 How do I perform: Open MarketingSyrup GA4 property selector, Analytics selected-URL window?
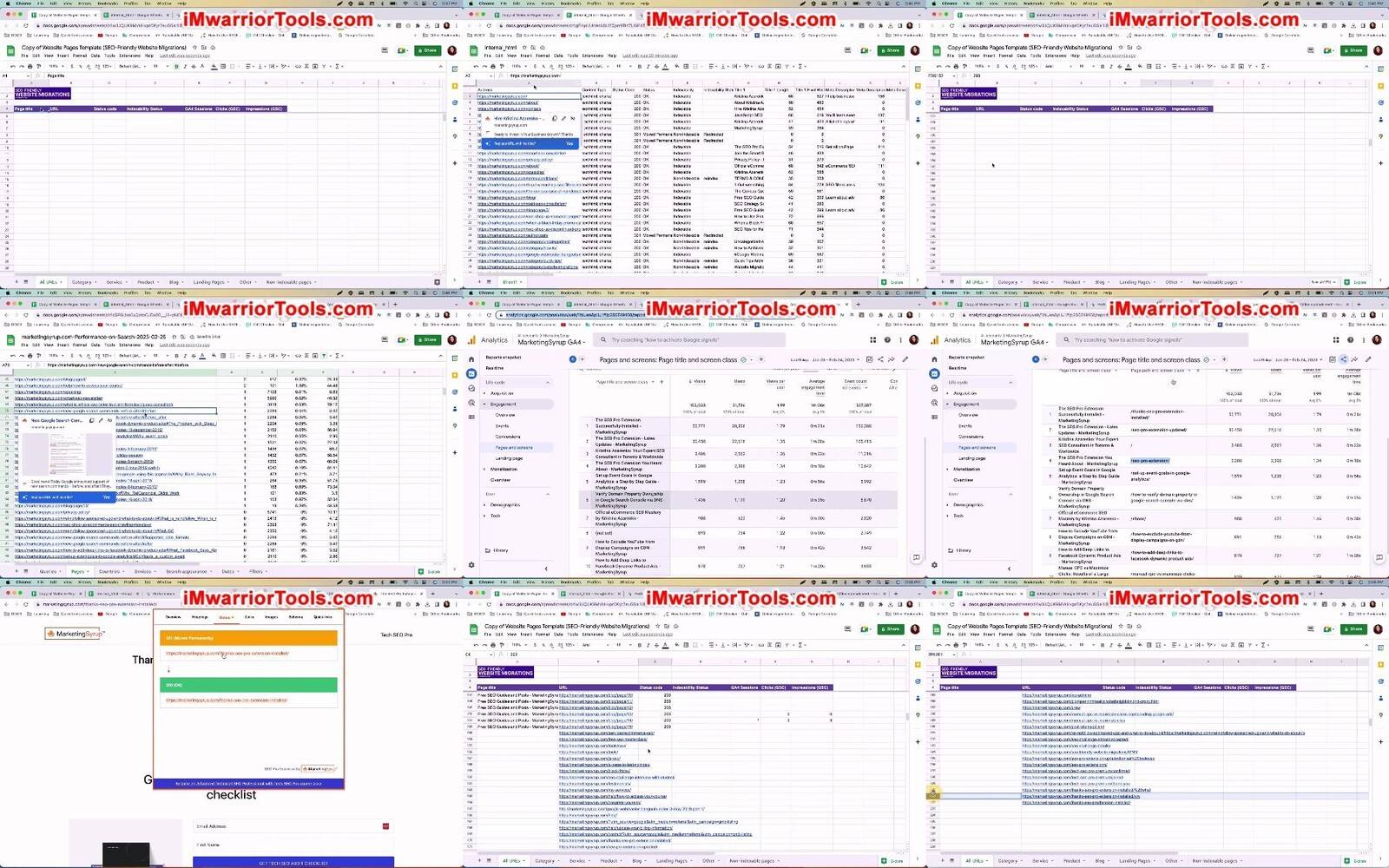pyautogui.click(x=551, y=342)
